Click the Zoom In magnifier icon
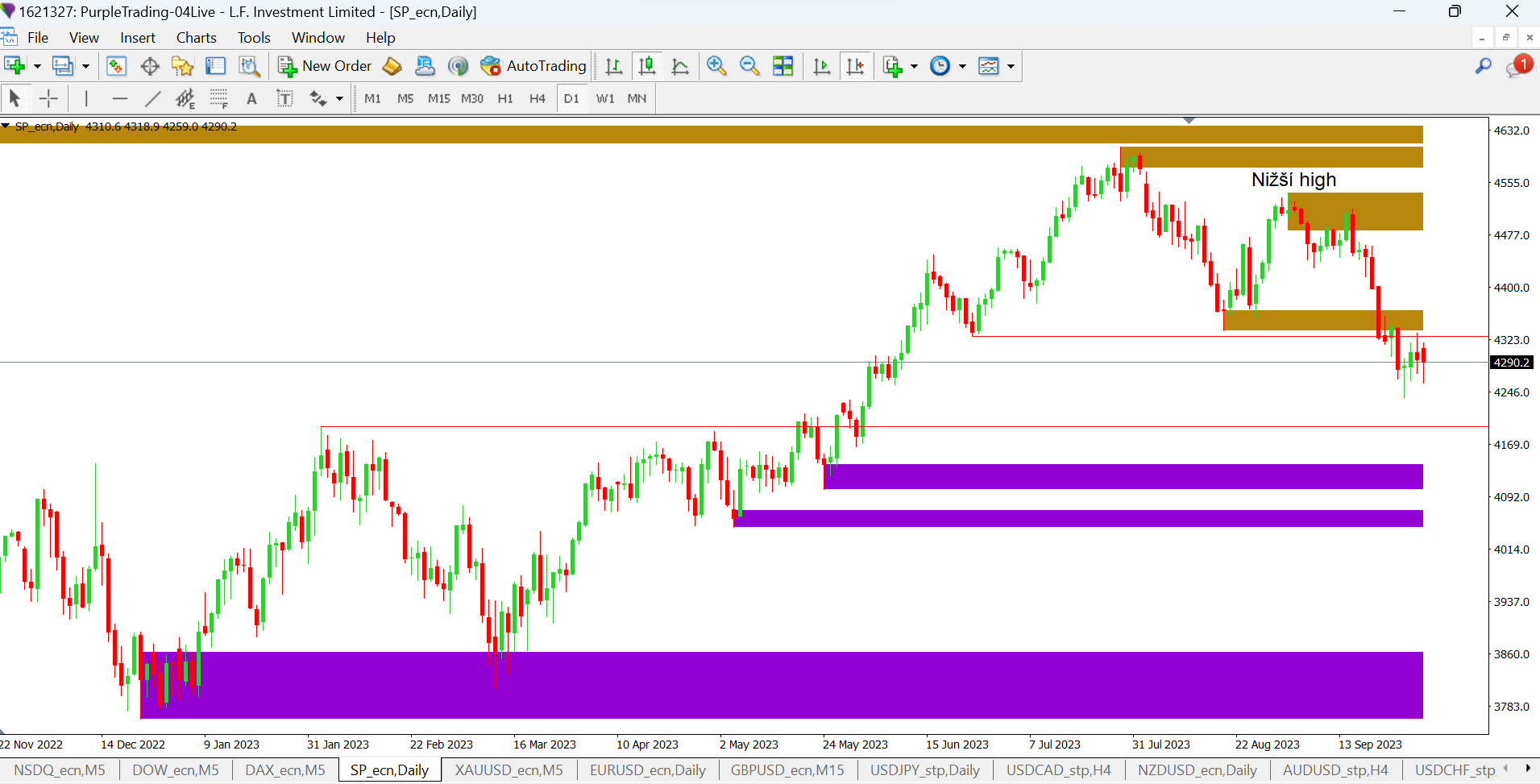1540x784 pixels. click(716, 66)
